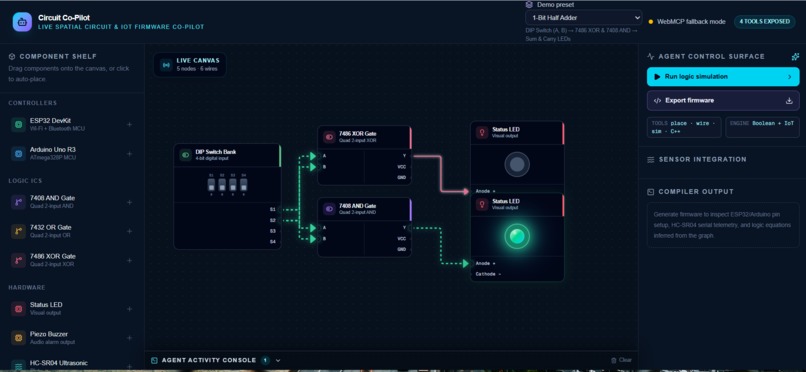Click the Circuit Co-Pilot robot logo

click(22, 22)
